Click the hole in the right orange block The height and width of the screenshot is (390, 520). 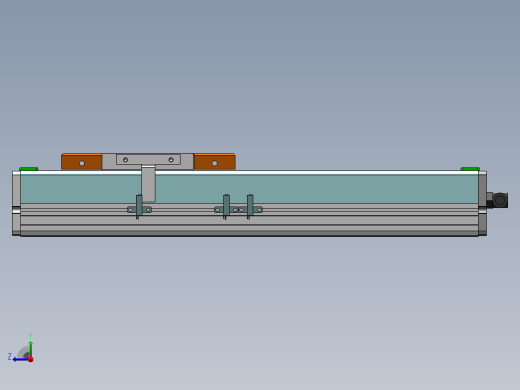(215, 163)
